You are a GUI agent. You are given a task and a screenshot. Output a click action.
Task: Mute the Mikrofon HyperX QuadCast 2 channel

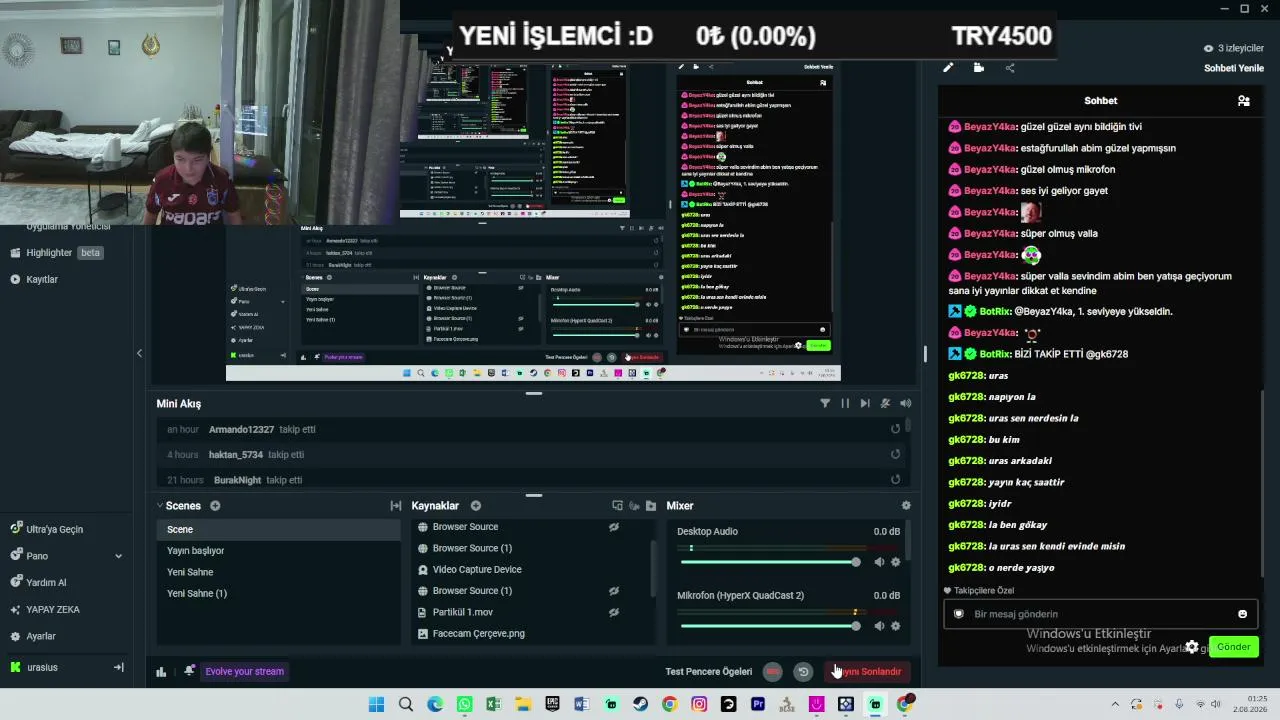tap(879, 626)
